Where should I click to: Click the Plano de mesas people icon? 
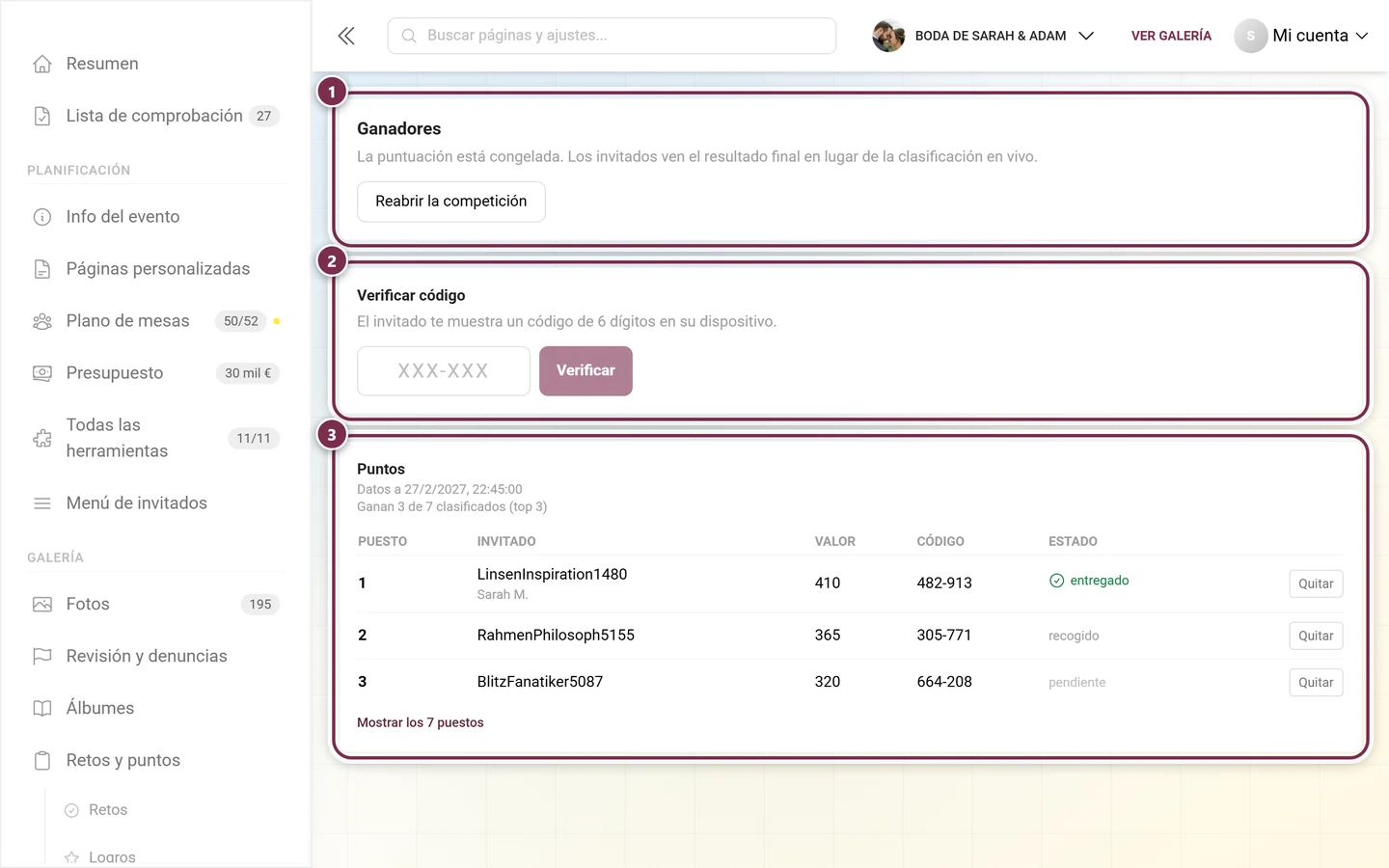(42, 321)
